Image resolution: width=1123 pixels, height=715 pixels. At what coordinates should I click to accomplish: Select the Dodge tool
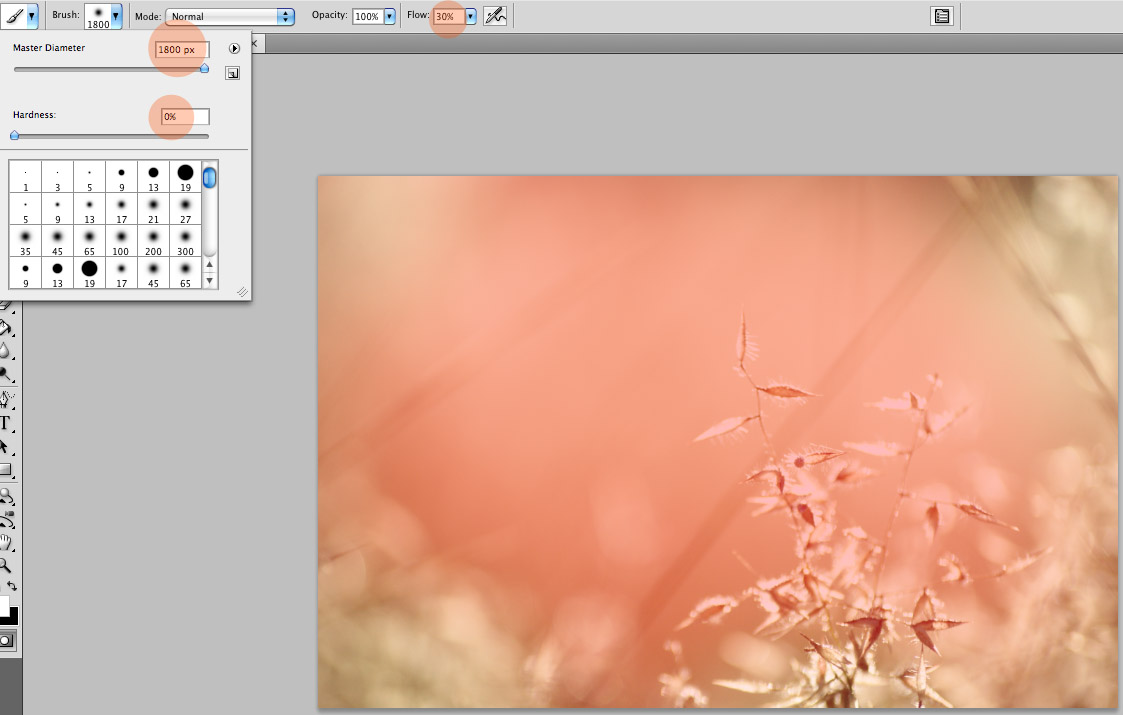(x=5, y=374)
